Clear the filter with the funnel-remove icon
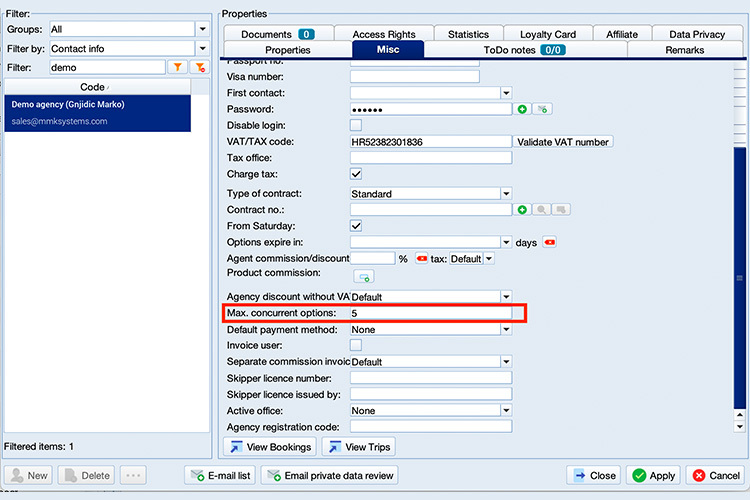Viewport: 750px width, 500px height. (200, 68)
